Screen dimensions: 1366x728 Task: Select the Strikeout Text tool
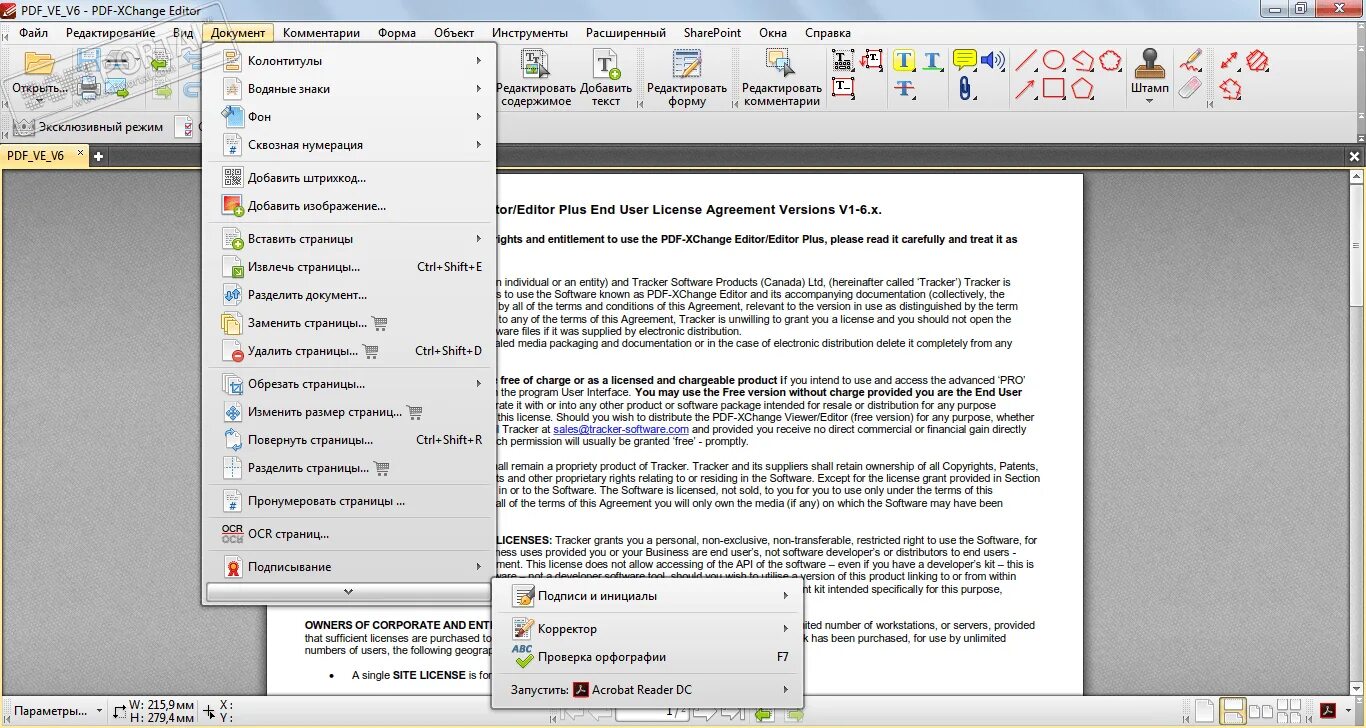[904, 88]
